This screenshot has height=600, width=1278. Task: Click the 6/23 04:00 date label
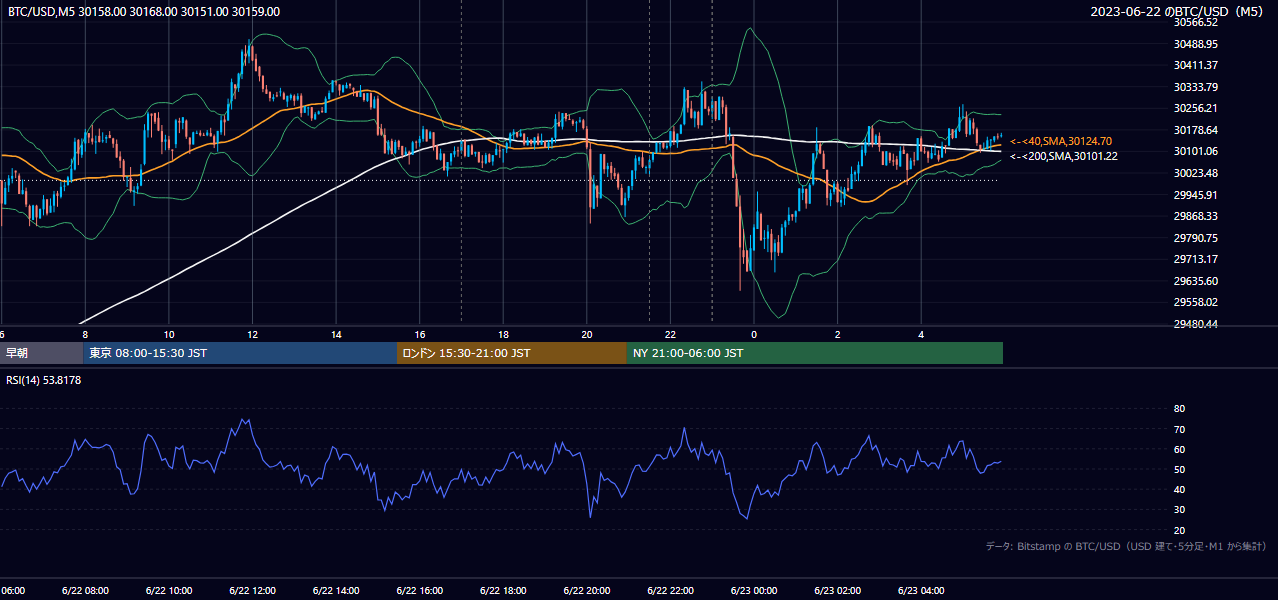click(x=921, y=591)
